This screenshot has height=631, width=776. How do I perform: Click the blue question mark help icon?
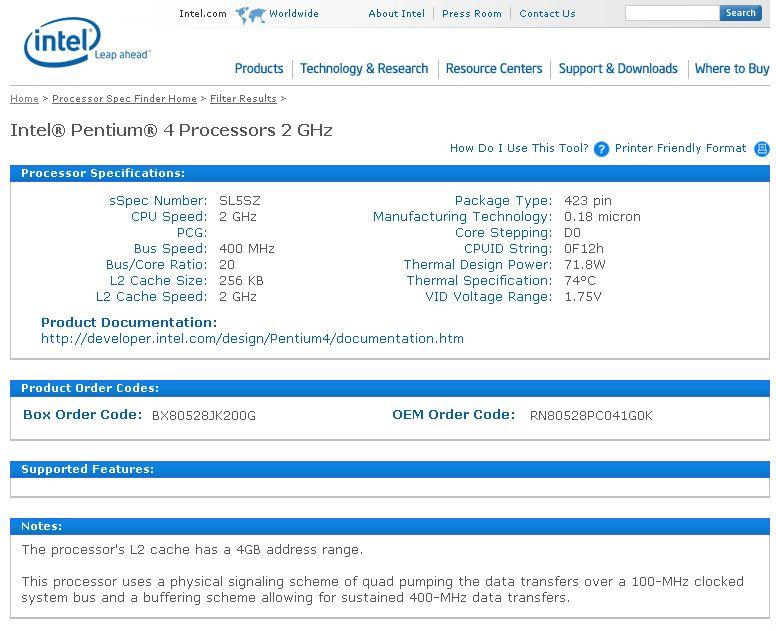tap(601, 149)
